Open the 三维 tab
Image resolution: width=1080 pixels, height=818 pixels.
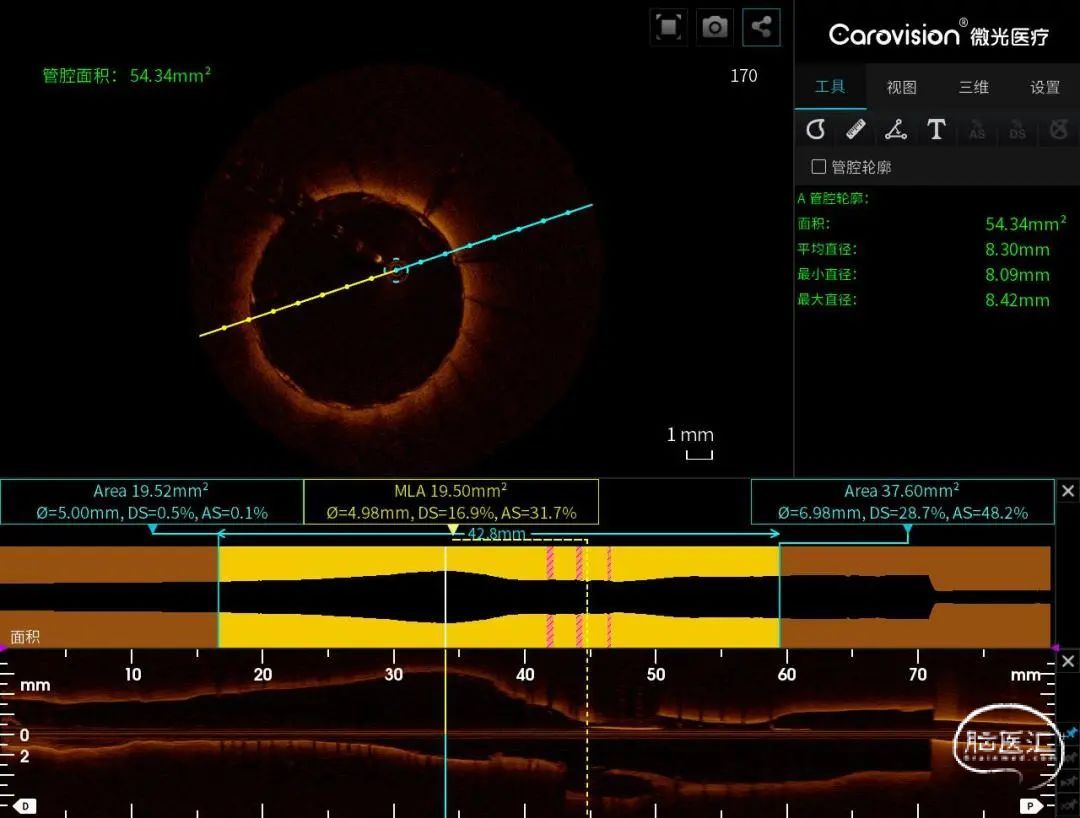tap(973, 88)
